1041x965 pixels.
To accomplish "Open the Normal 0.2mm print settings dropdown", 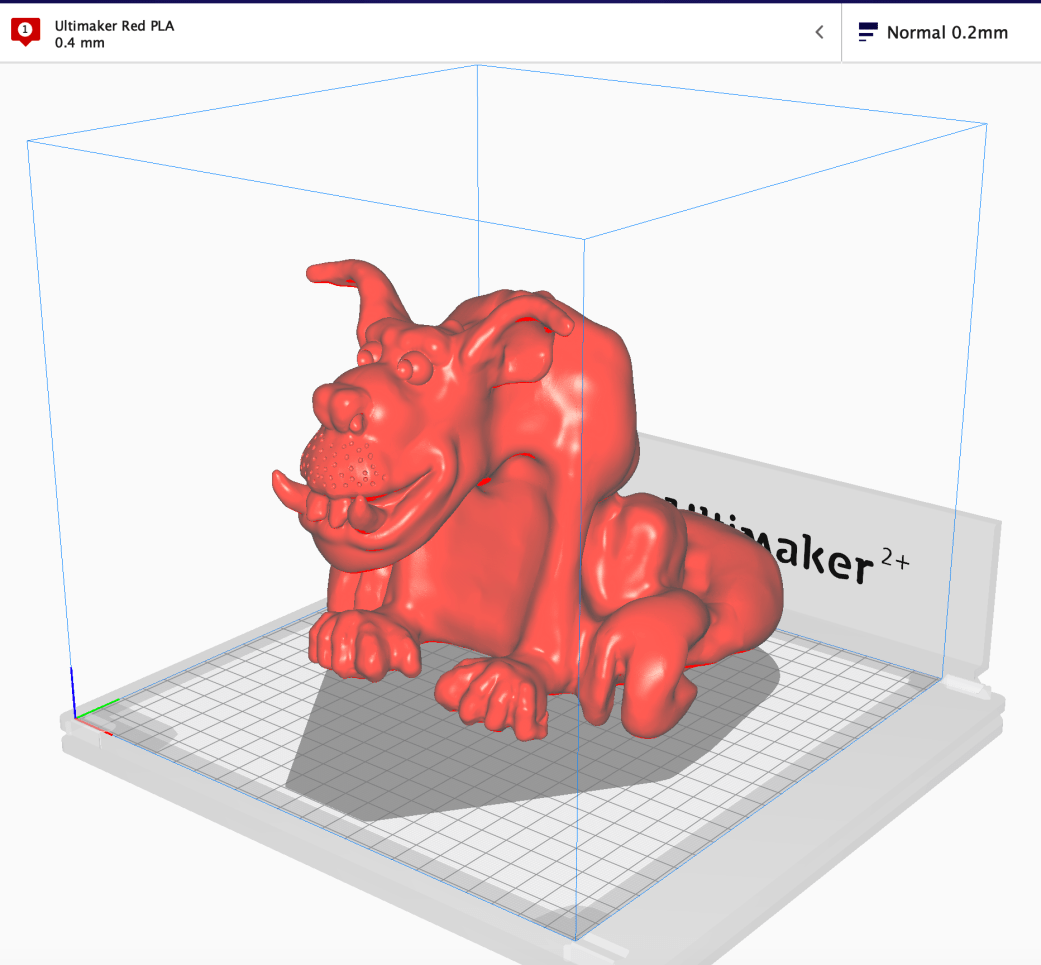I will click(x=946, y=32).
